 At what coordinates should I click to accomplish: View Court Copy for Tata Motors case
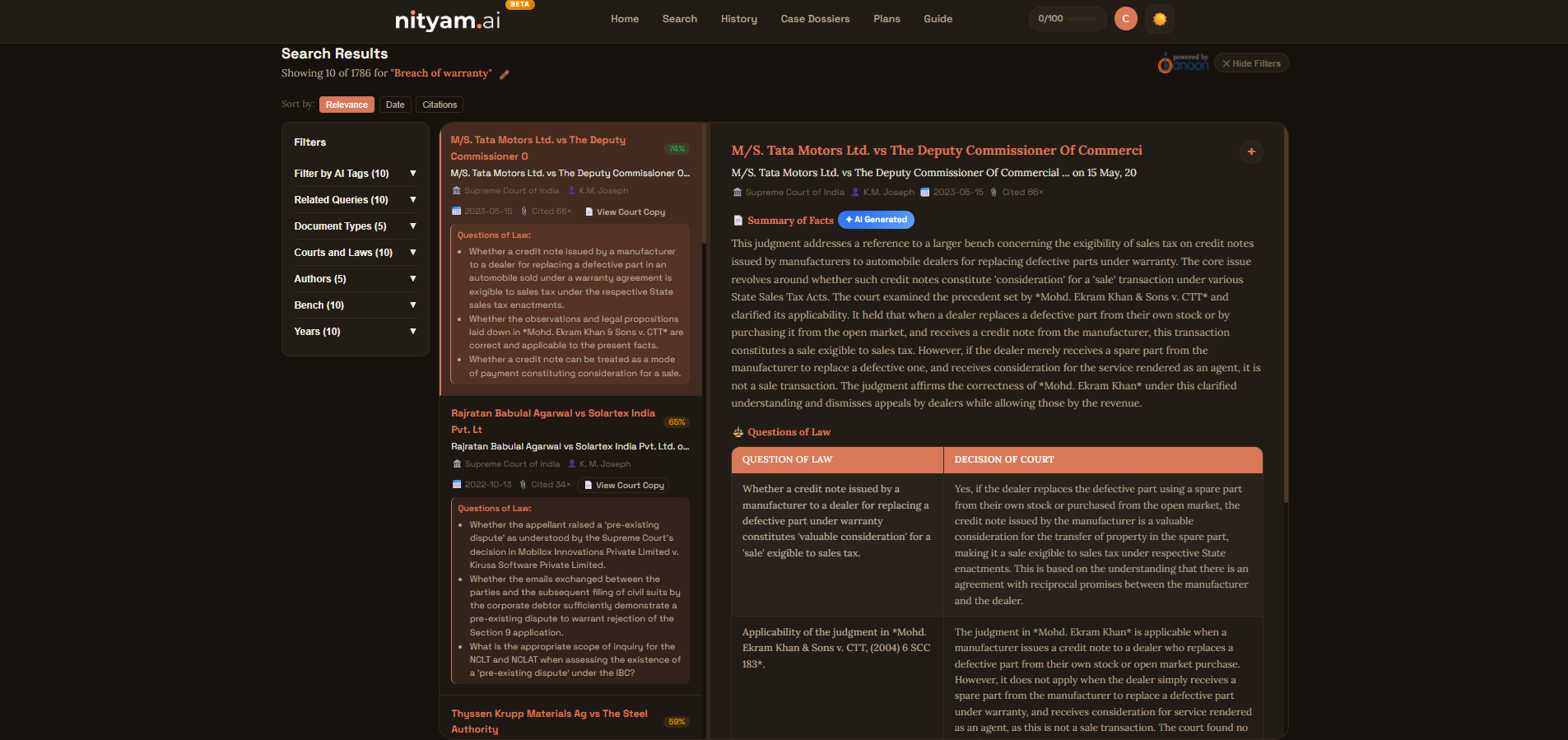(x=626, y=212)
